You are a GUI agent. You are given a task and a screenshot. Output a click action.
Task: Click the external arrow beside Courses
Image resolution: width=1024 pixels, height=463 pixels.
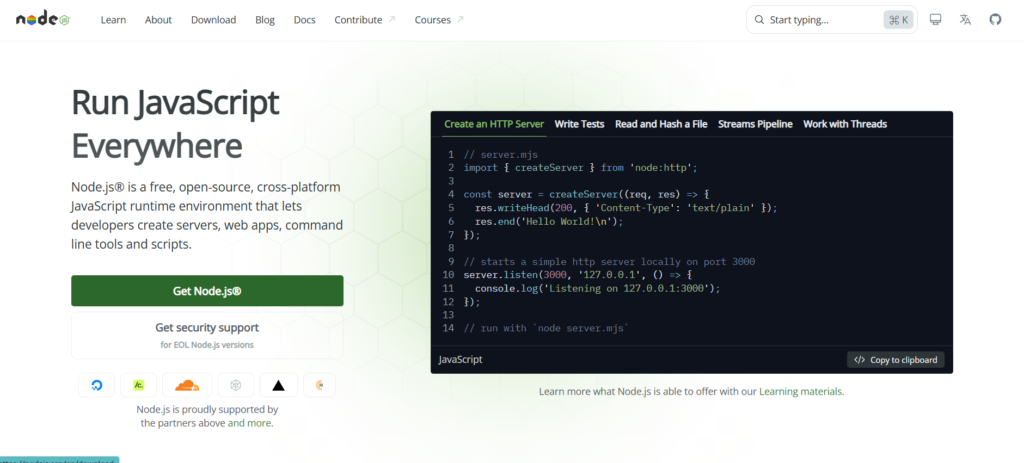coord(460,20)
